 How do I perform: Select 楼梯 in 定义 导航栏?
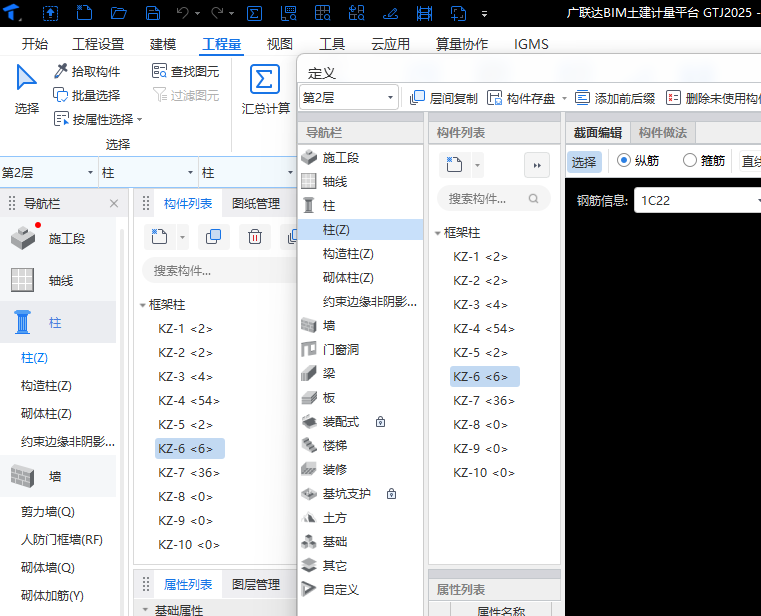coord(360,445)
